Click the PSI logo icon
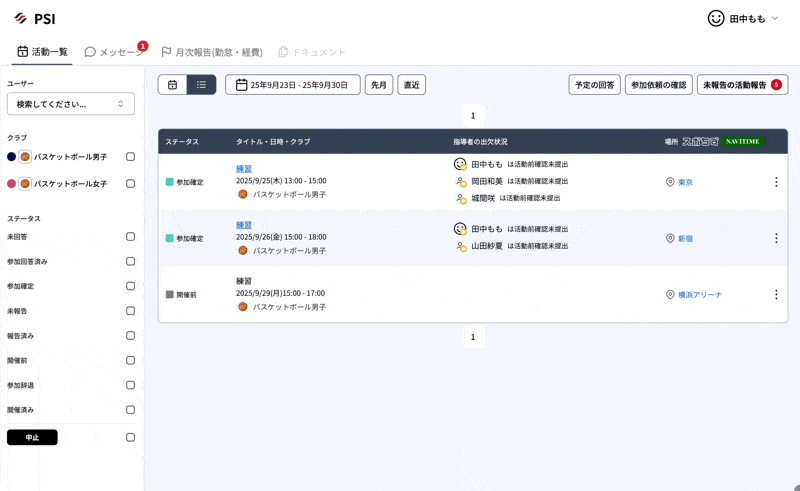 pyautogui.click(x=20, y=18)
